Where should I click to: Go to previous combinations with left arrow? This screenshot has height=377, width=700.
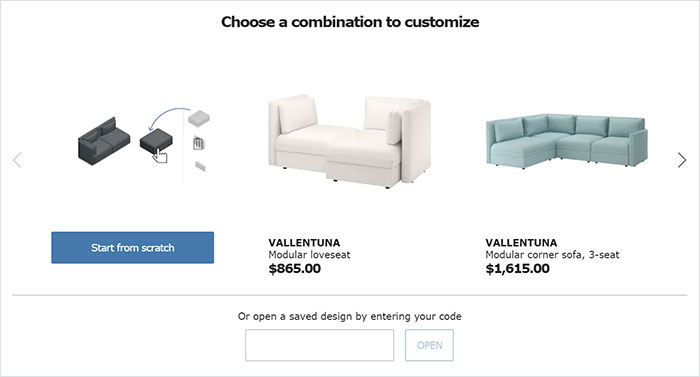pos(17,160)
